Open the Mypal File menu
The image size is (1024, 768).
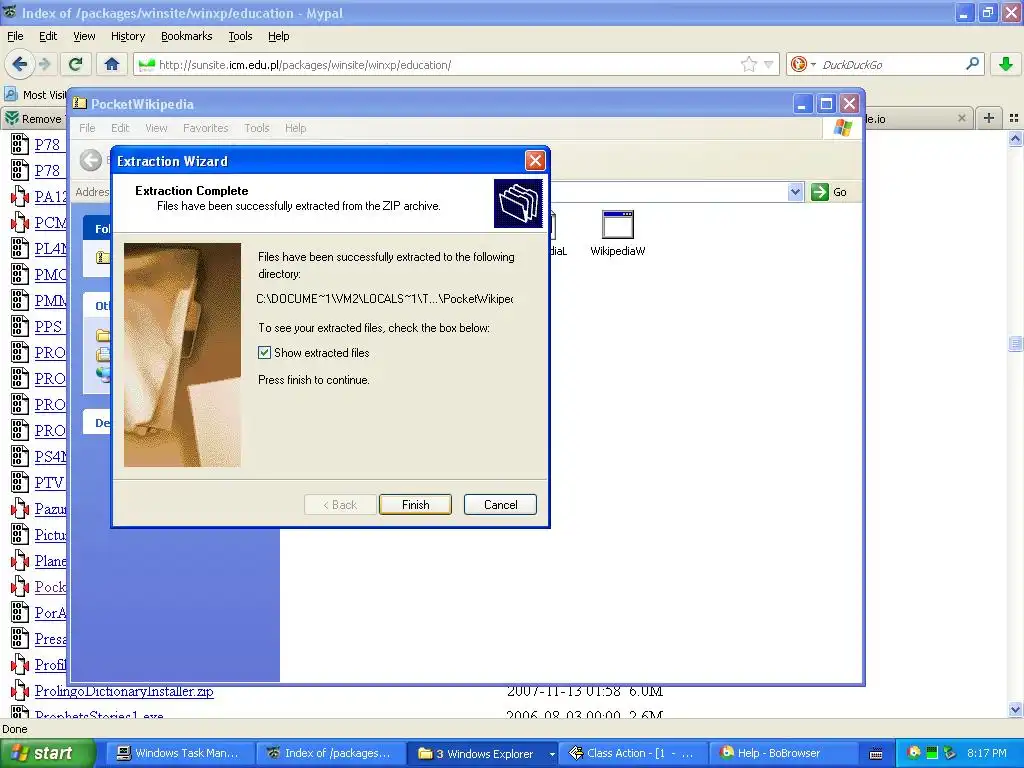(15, 36)
